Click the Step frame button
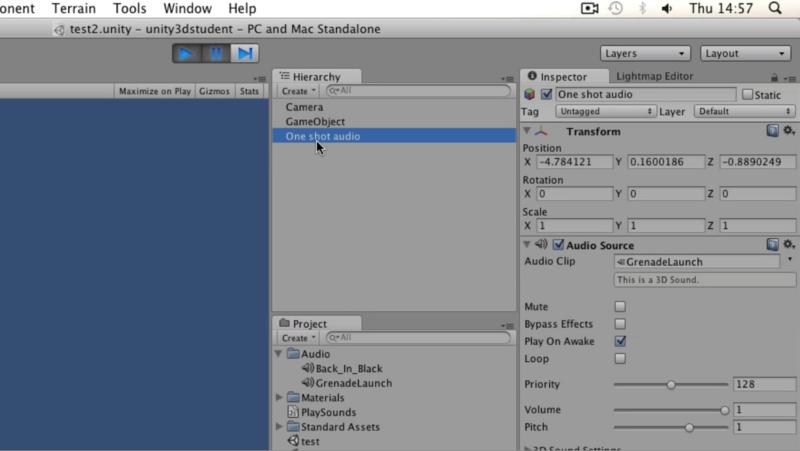This screenshot has height=451, width=800. (245, 54)
